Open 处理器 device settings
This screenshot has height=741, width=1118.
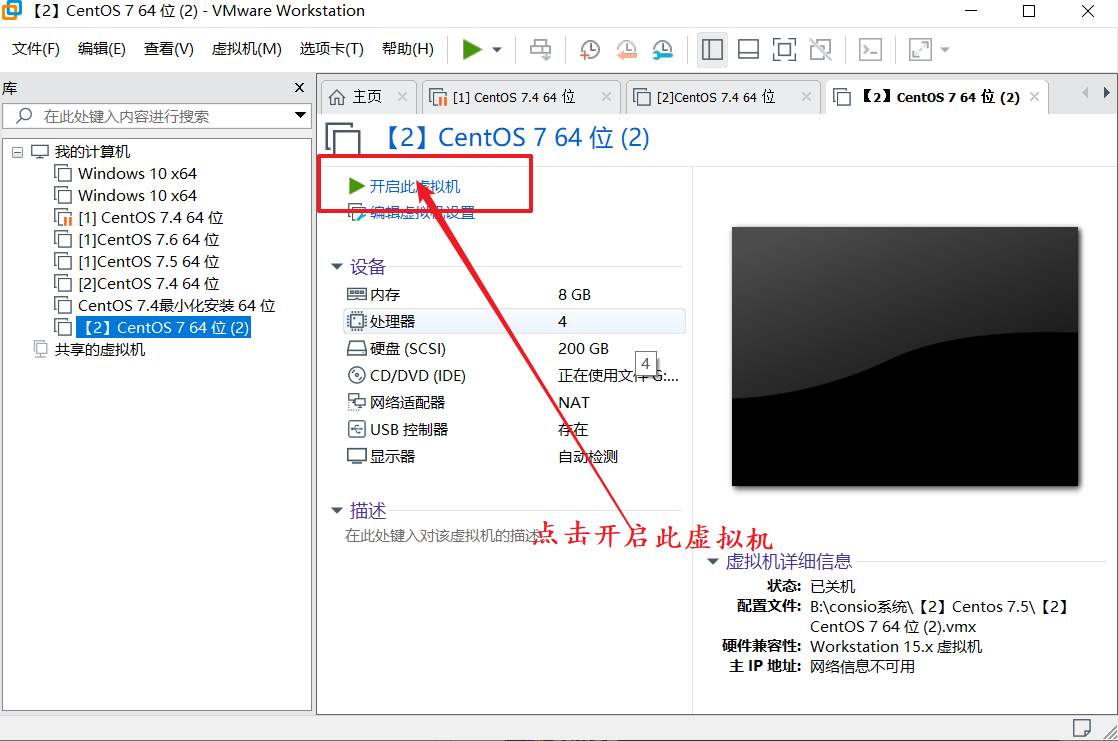pos(513,322)
